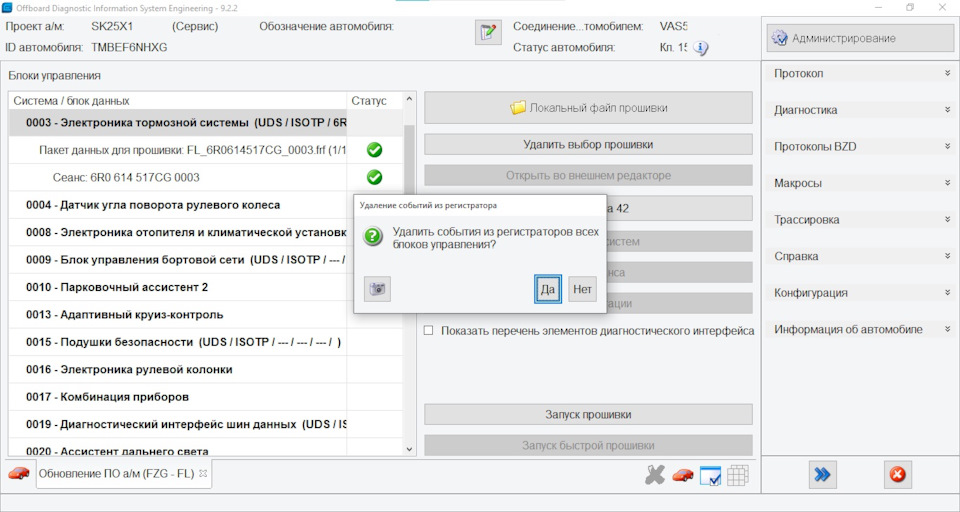This screenshot has height=512, width=960.
Task: Expand the Макросы section
Action: pyautogui.click(x=859, y=183)
